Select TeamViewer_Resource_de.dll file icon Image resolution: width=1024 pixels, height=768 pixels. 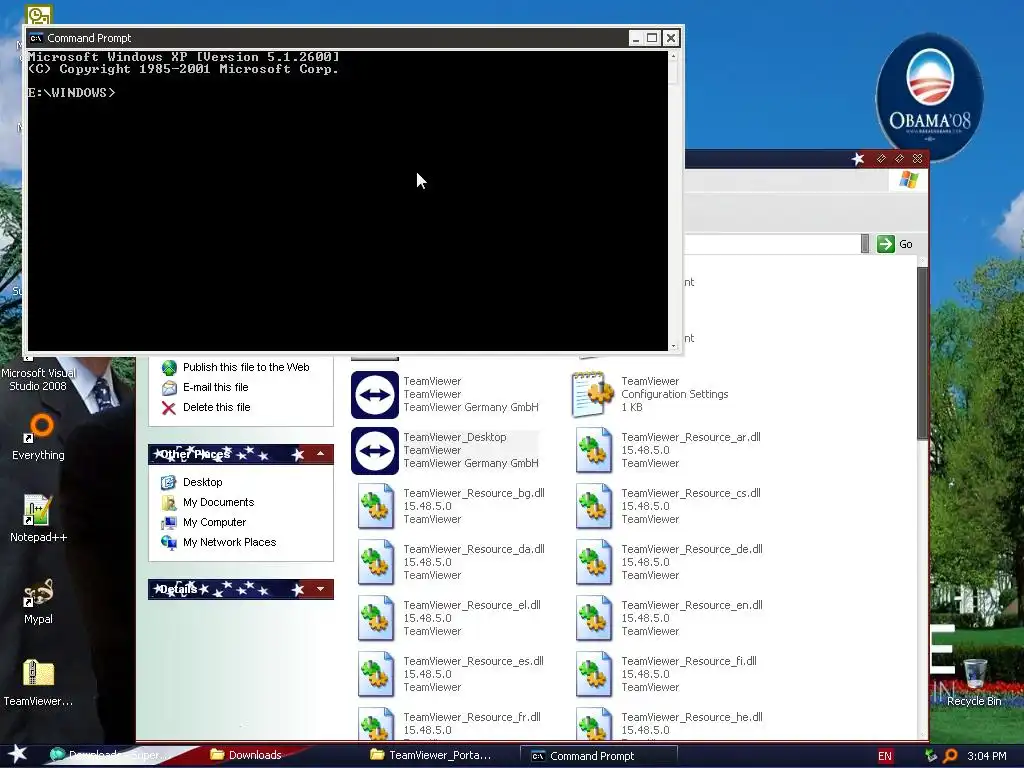[x=593, y=562]
